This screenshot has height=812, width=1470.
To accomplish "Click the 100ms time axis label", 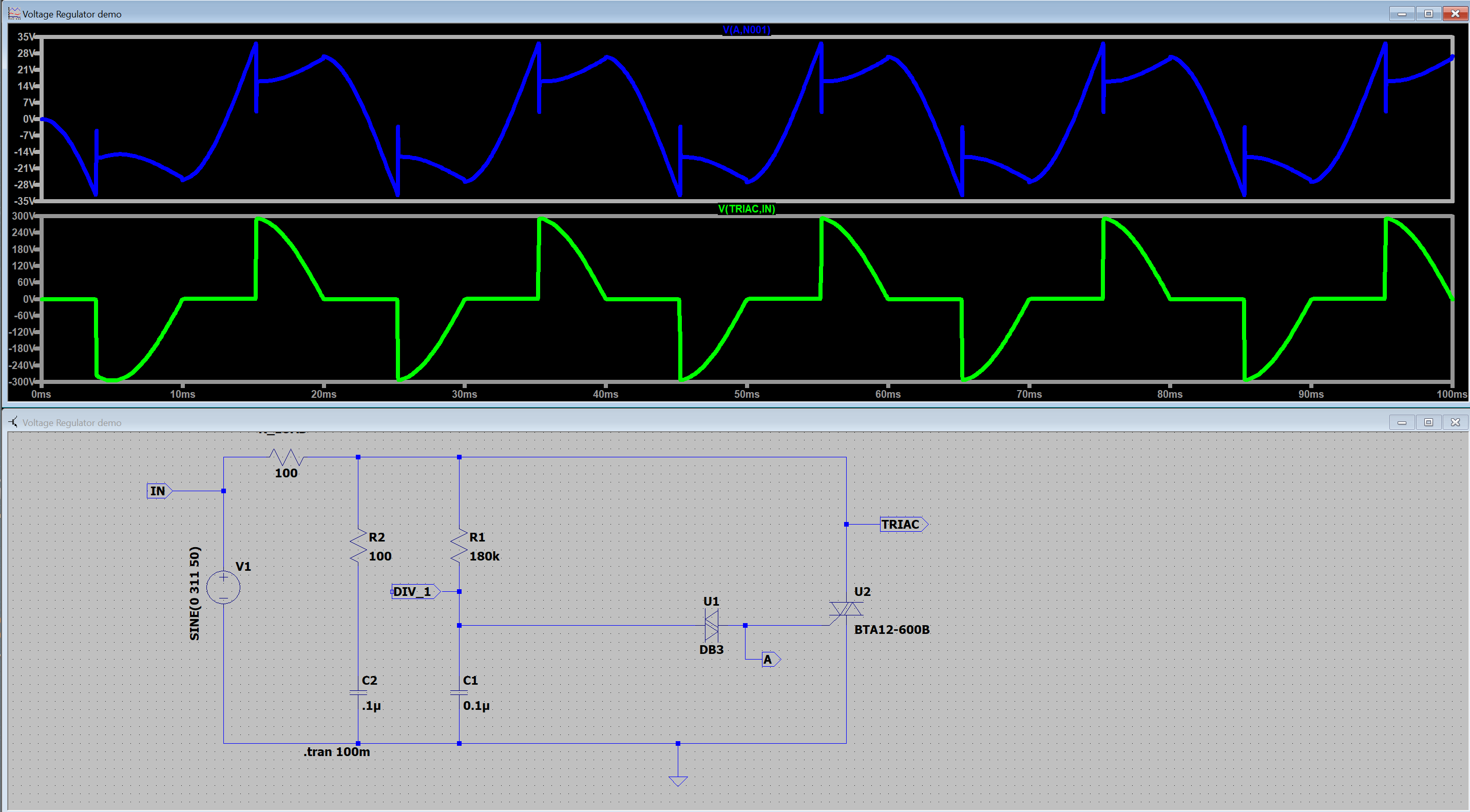I will tap(1452, 394).
